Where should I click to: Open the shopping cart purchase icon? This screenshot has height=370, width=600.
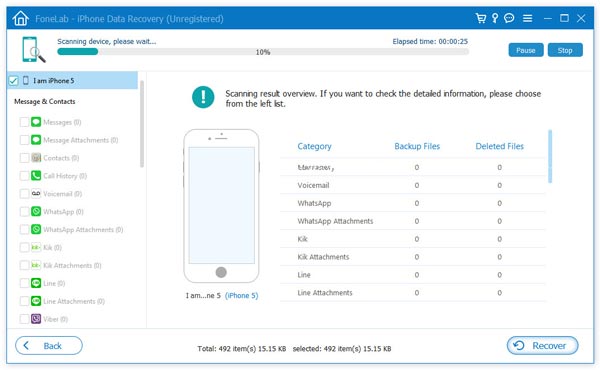tap(481, 18)
